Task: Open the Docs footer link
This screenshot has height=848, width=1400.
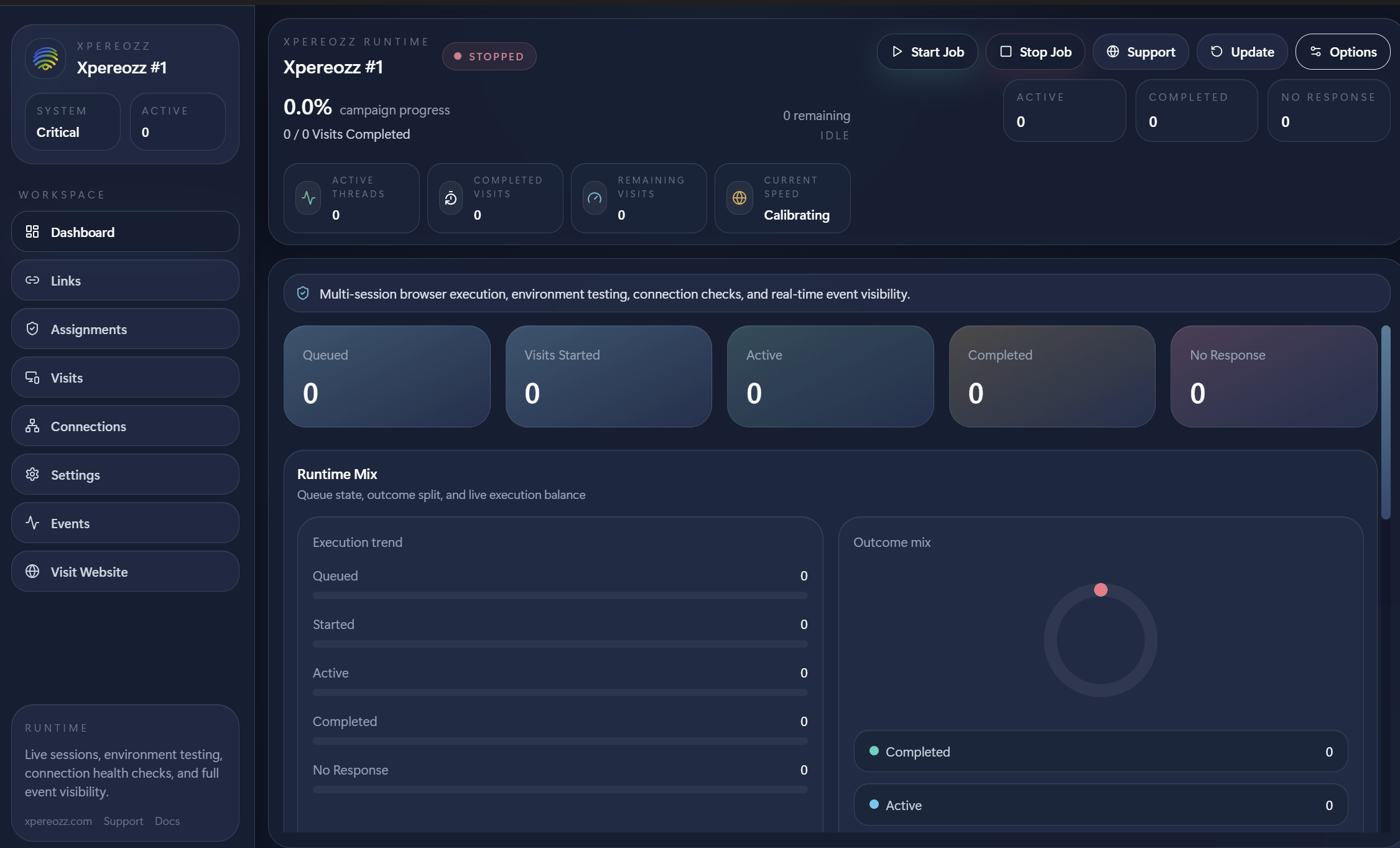Action: pos(167,821)
